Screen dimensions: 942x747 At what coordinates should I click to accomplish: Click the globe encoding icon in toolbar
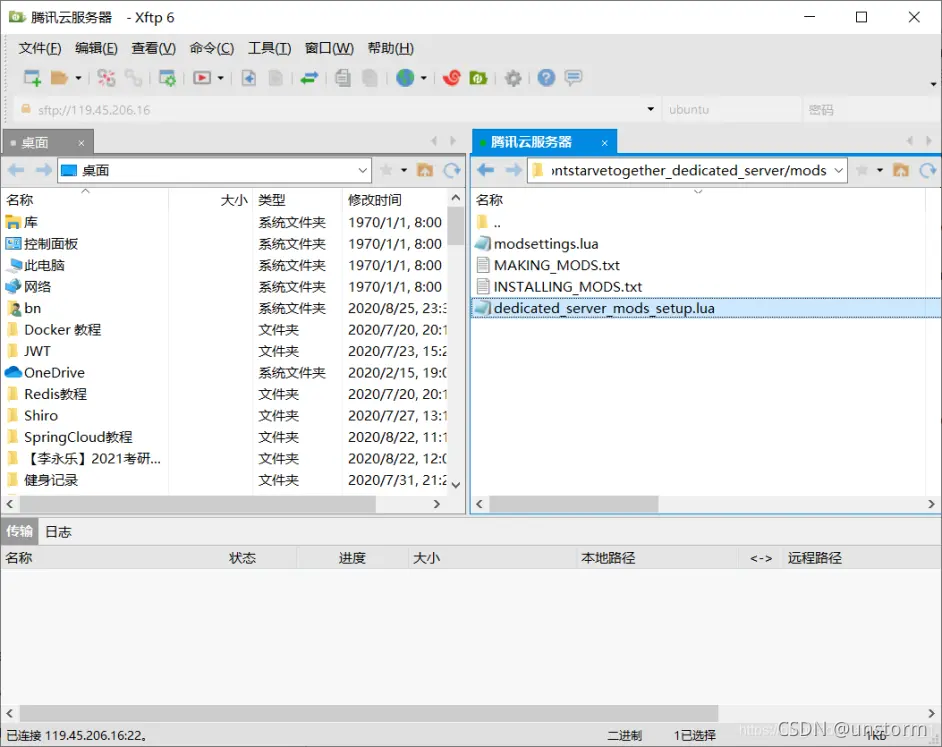pyautogui.click(x=406, y=78)
